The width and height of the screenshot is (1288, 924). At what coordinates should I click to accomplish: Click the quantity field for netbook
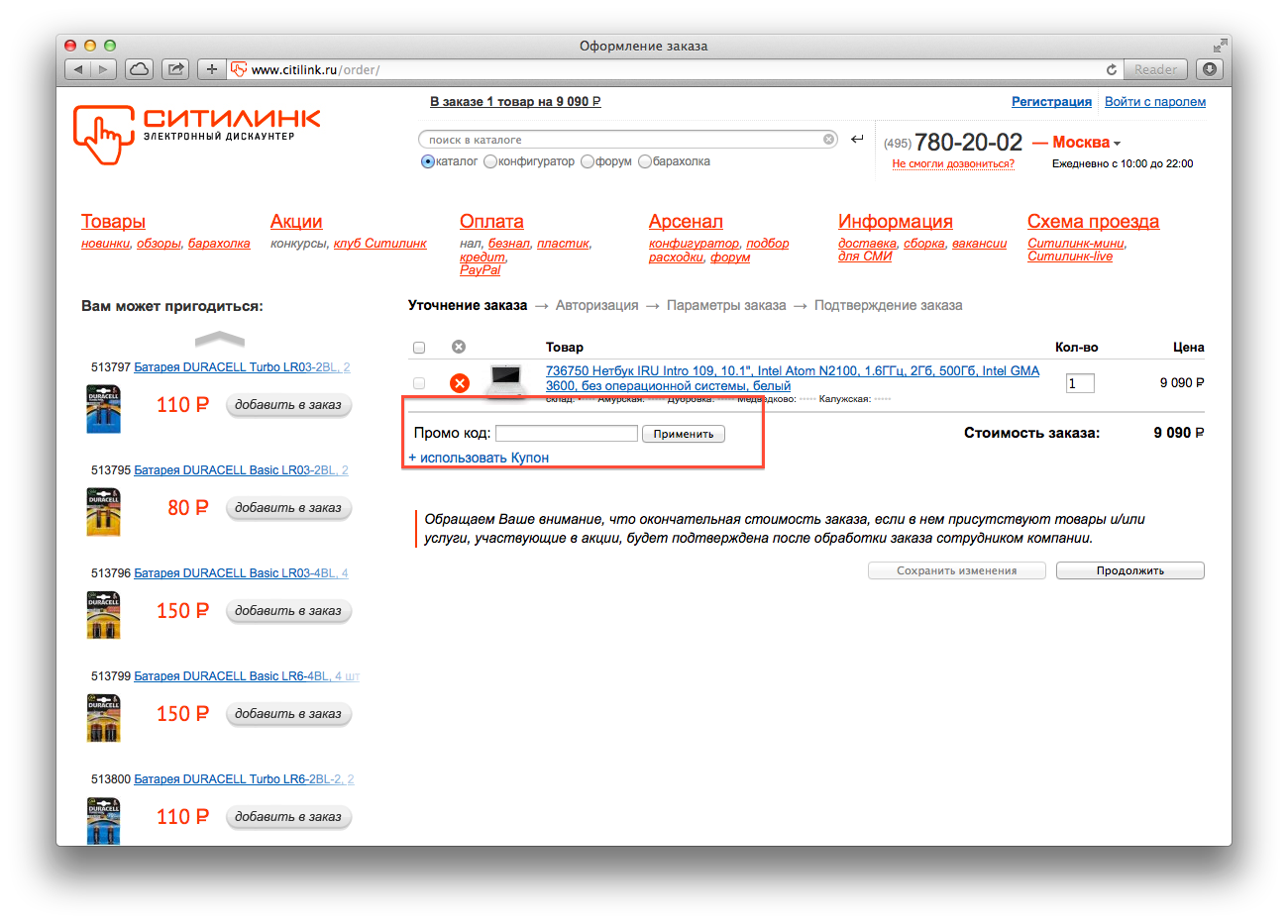[x=1080, y=383]
